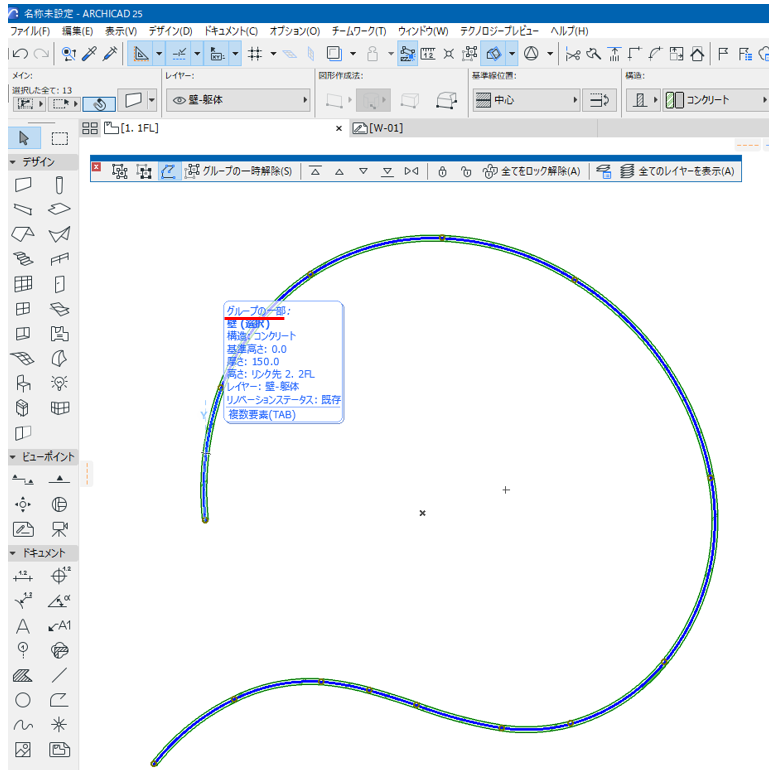The height and width of the screenshot is (770, 769).
Task: Inject parameters with syringe icon
Action: pyautogui.click(x=110, y=54)
